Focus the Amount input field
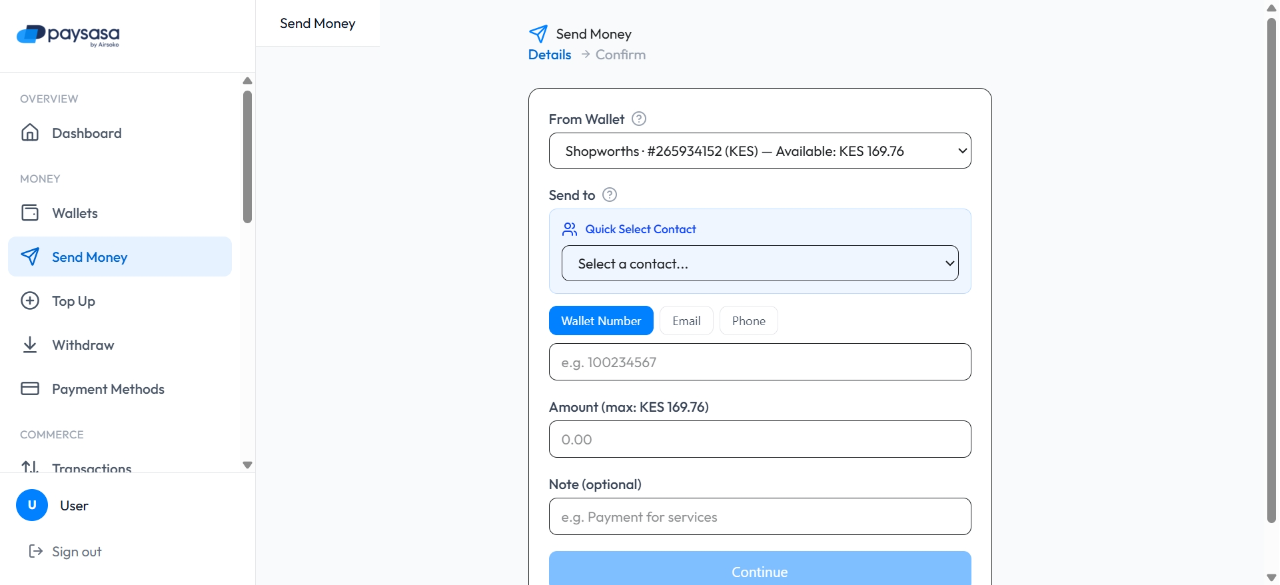Viewport: 1280px width, 585px height. (760, 439)
